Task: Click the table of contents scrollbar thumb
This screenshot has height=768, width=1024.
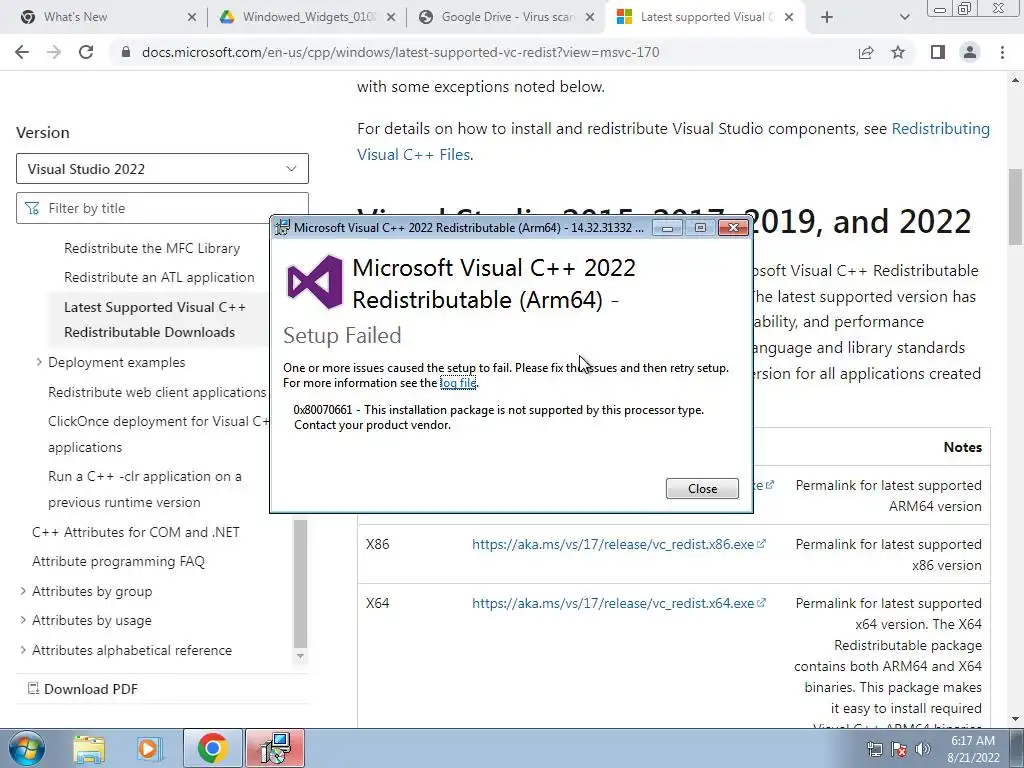Action: click(x=300, y=583)
